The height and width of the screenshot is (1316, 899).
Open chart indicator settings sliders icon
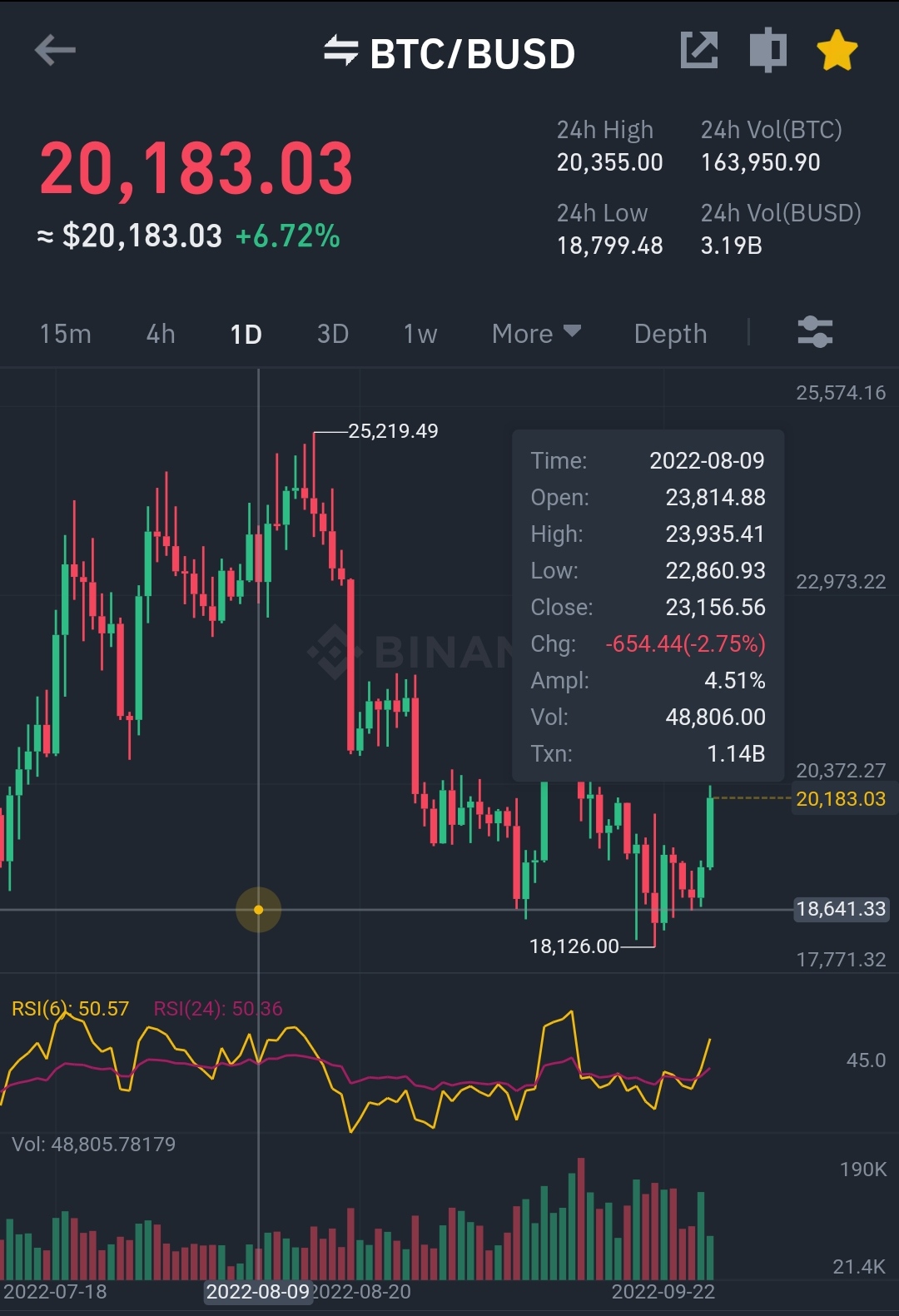point(815,332)
